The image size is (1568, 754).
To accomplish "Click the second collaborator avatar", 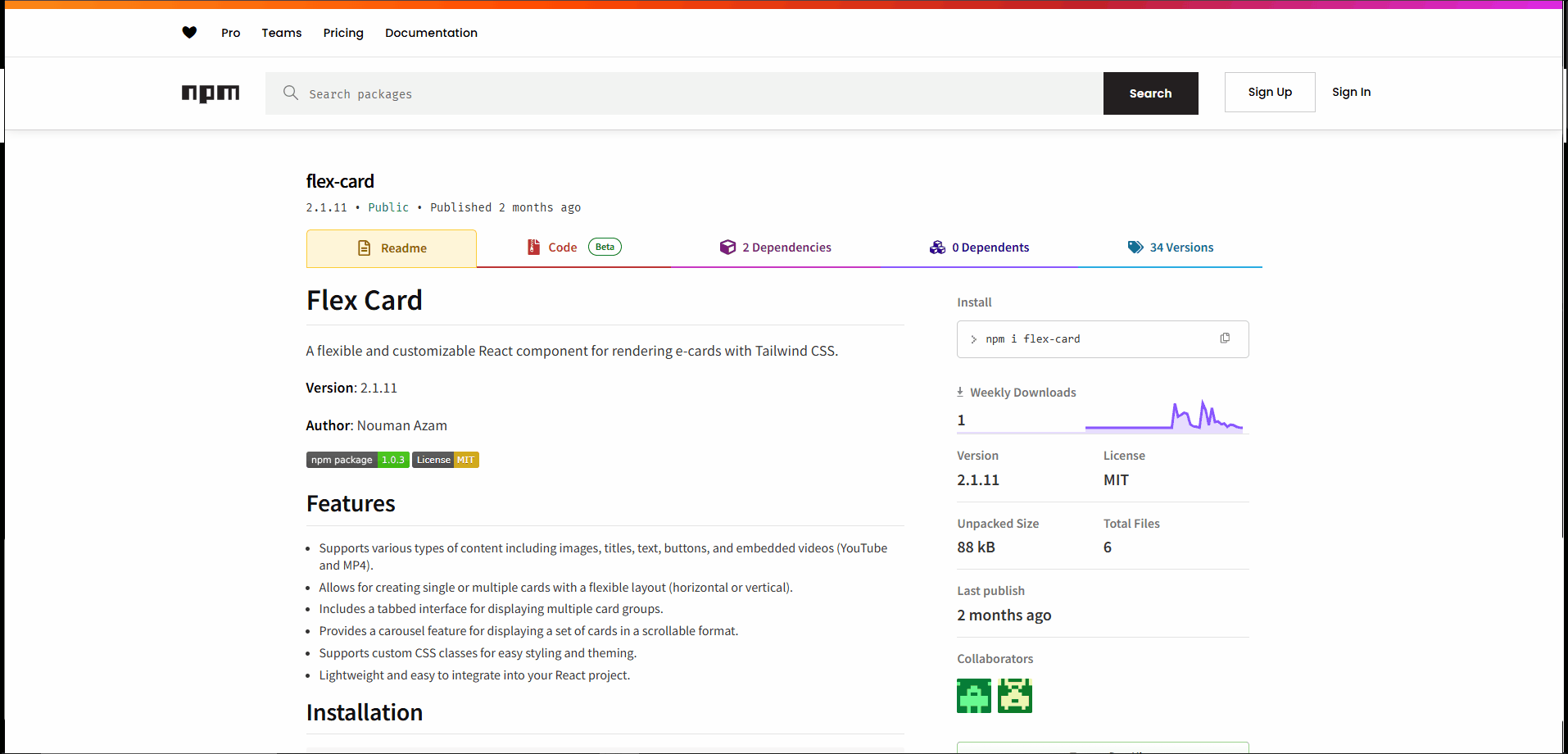I will click(1014, 696).
